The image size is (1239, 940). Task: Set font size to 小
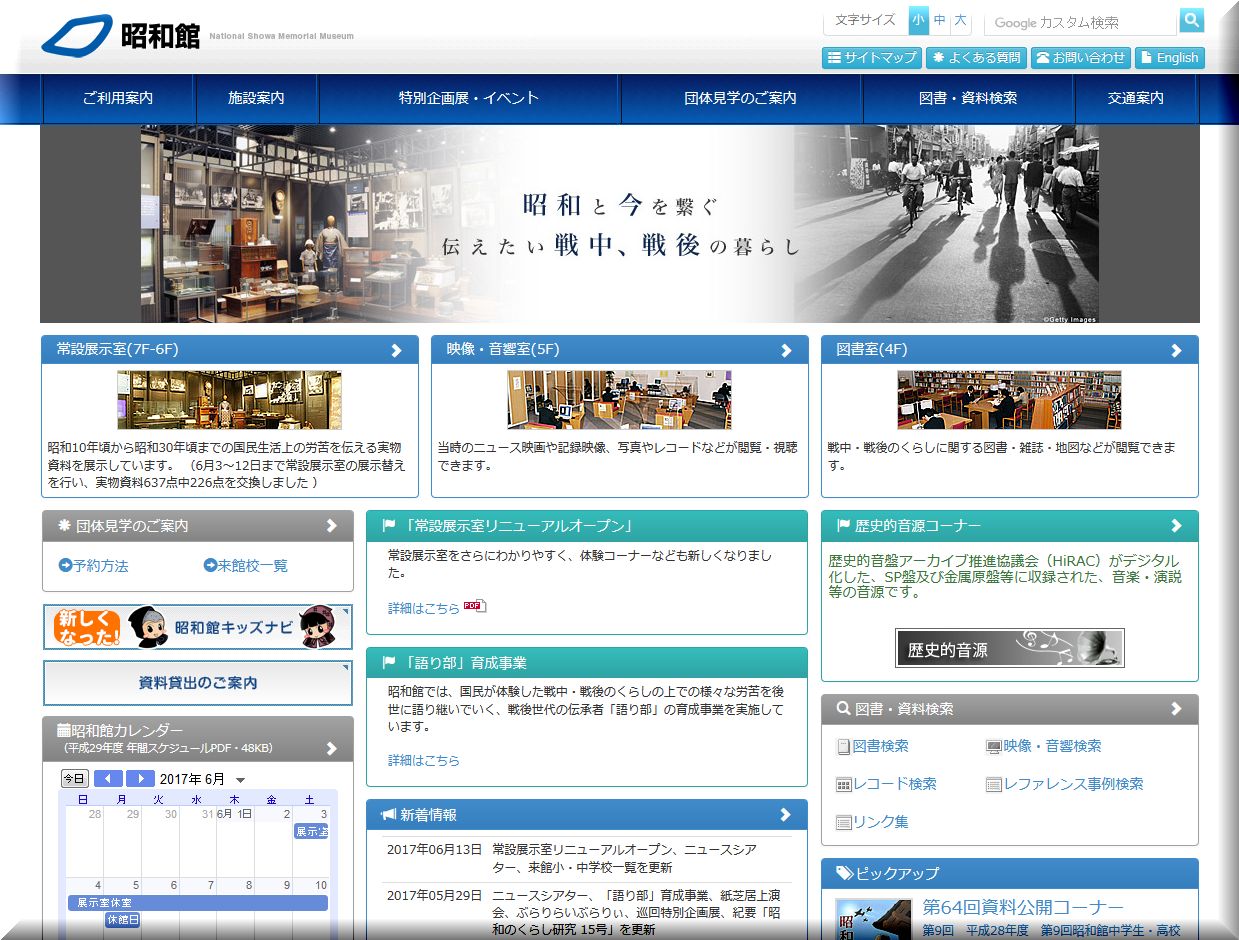(918, 21)
